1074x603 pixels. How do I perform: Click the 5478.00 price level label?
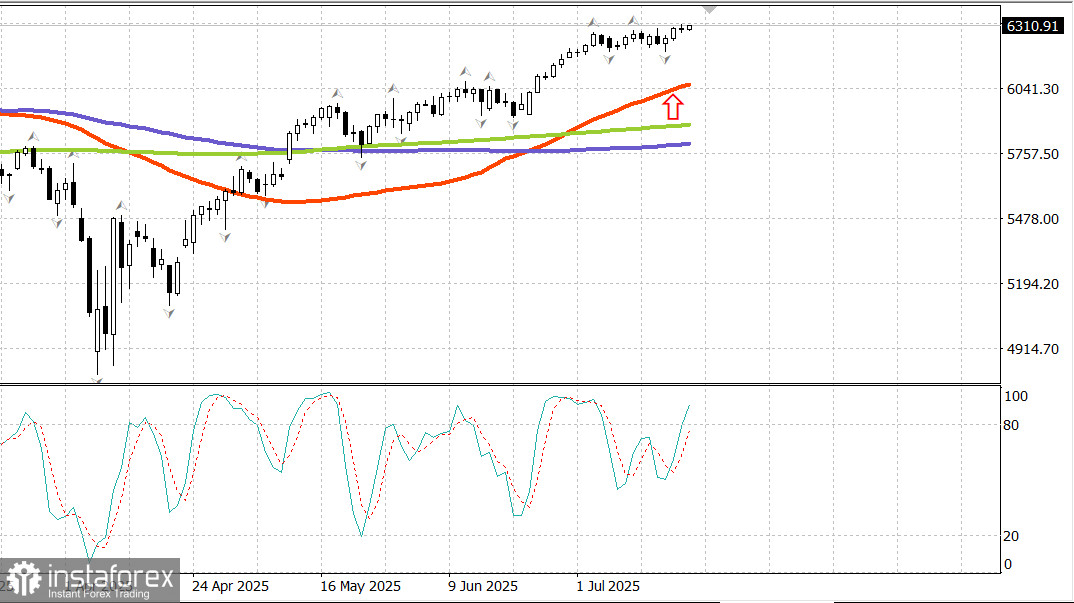pyautogui.click(x=1033, y=219)
